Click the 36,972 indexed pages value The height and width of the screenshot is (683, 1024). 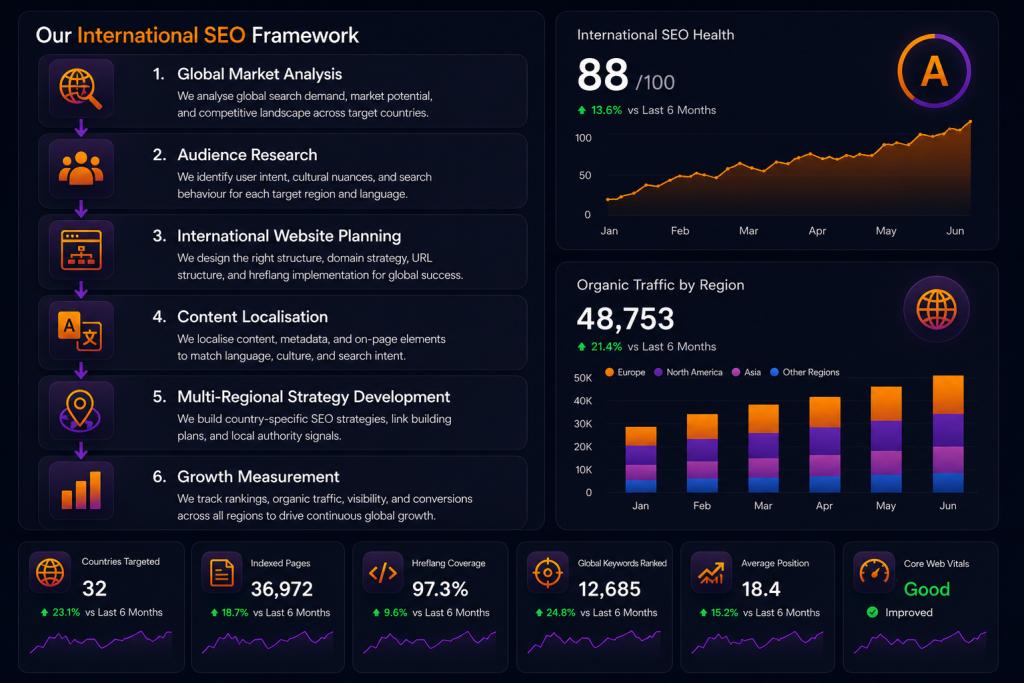tap(281, 589)
